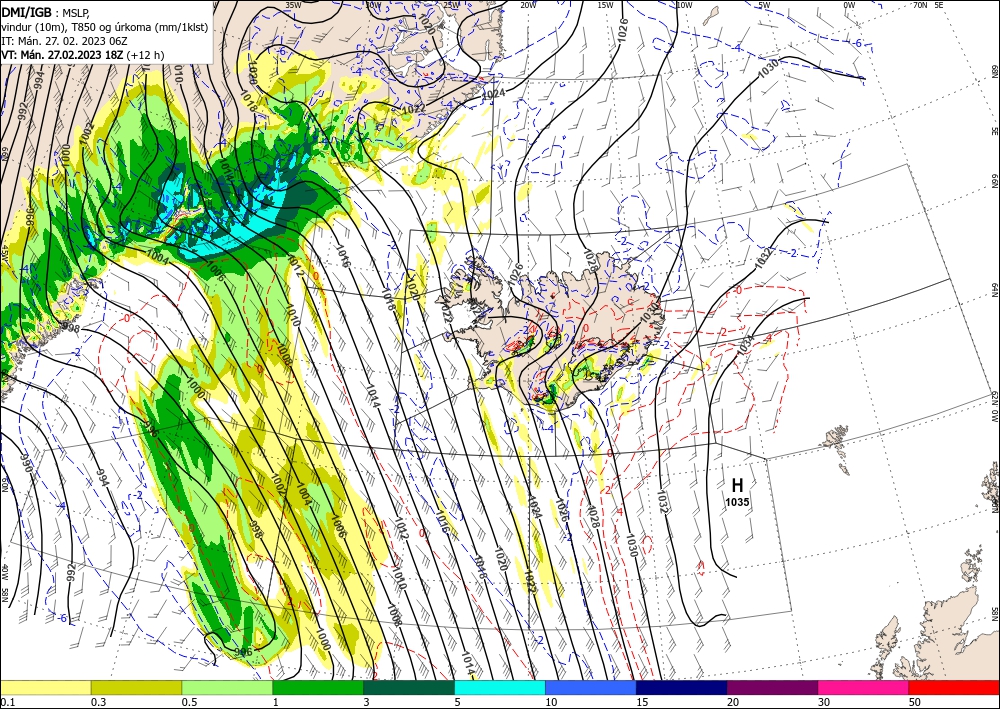Click the pink 30–50 legend swatch
This screenshot has width=1000, height=709.
click(x=864, y=687)
